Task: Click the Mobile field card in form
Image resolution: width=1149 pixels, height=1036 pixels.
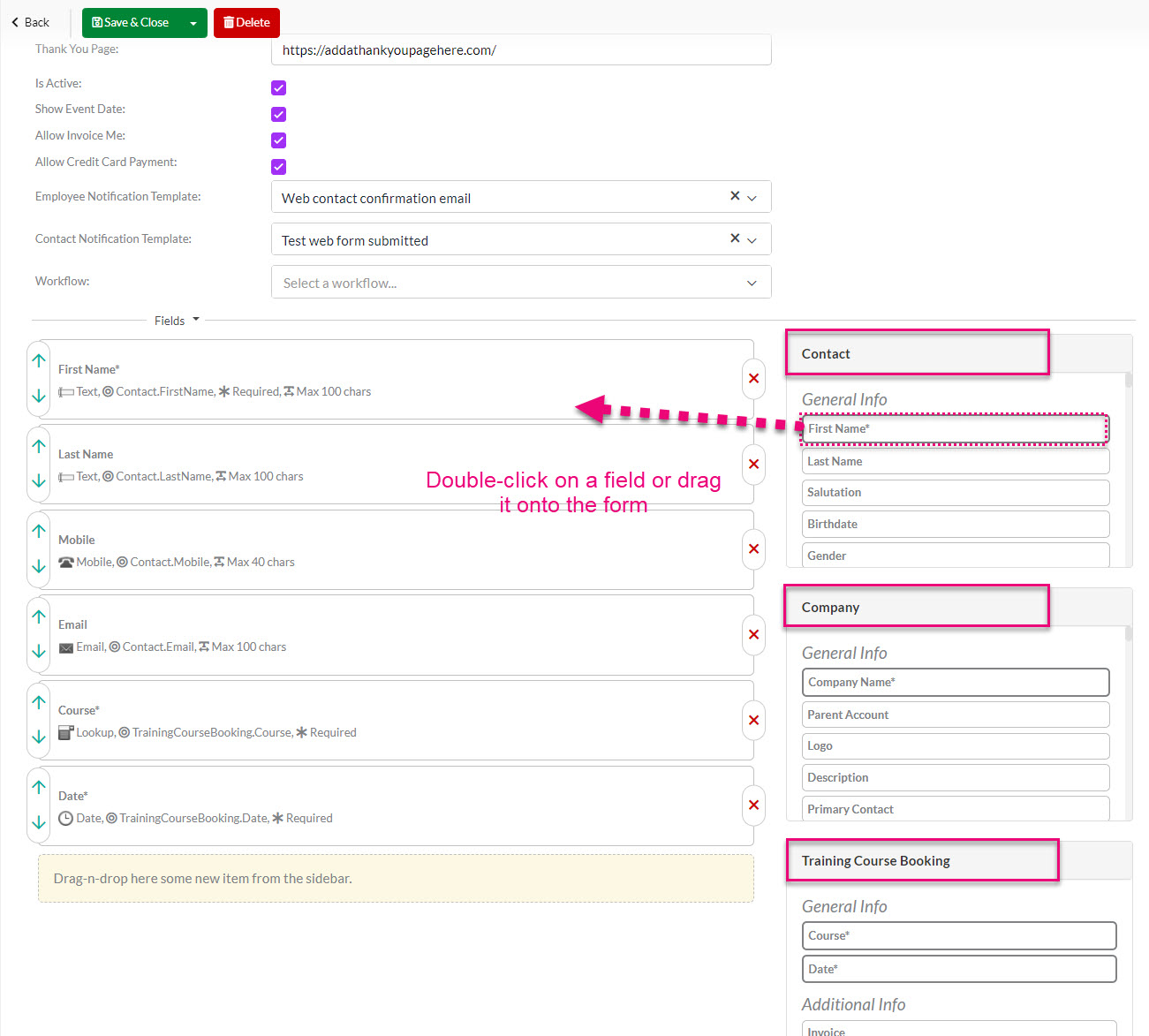Action: click(x=395, y=549)
